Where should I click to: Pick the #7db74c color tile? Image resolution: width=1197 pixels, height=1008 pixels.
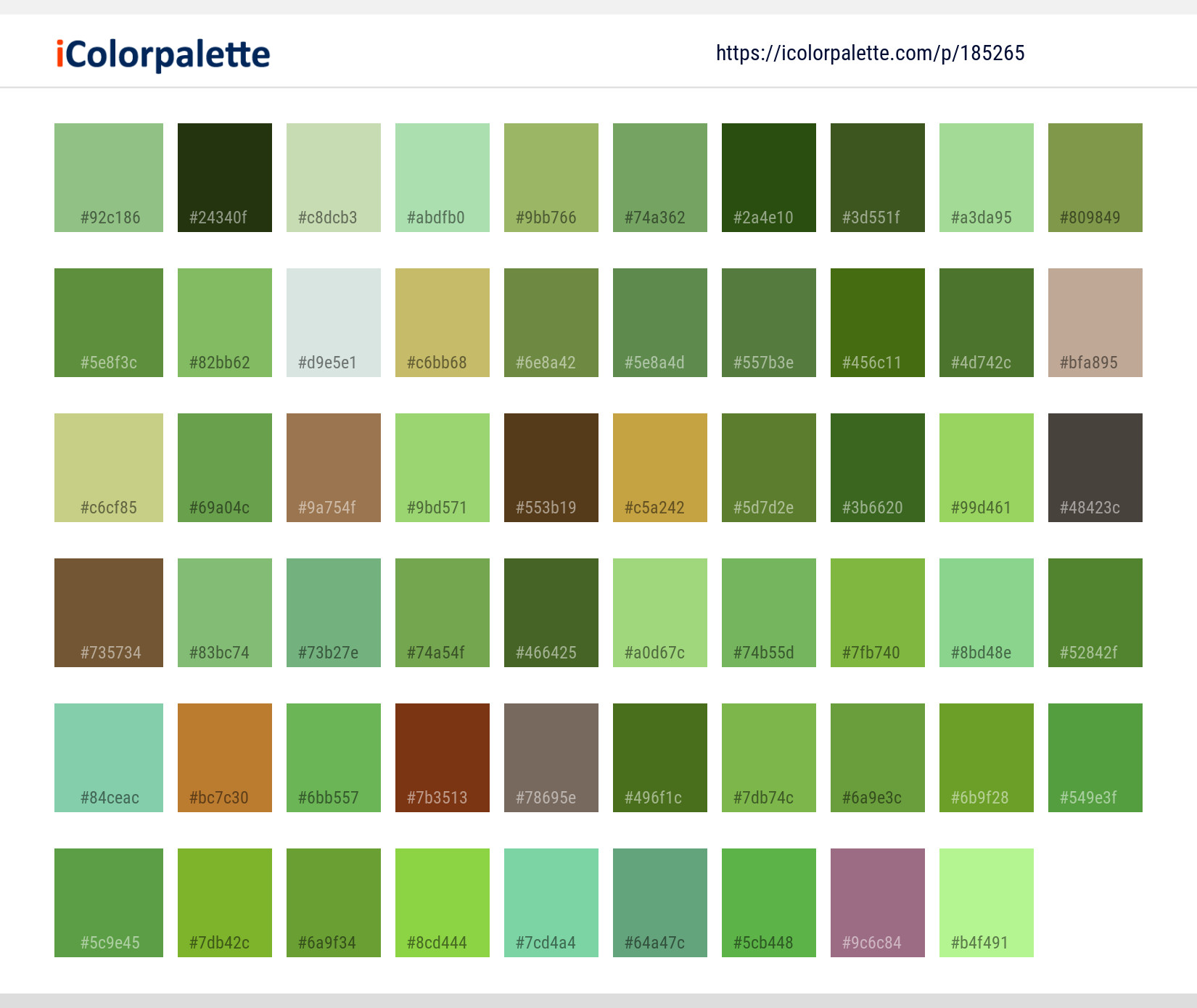point(769,758)
